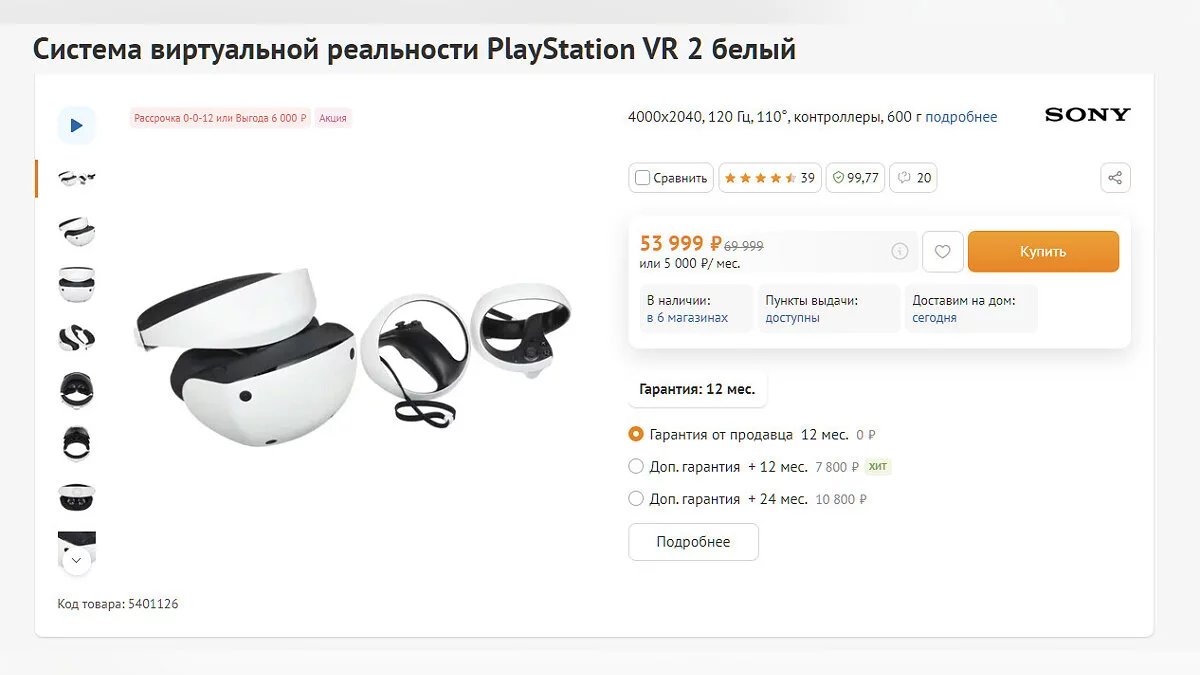This screenshot has width=1200, height=675.
Task: Click the 99,77 reliability shield badge
Action: tap(854, 178)
